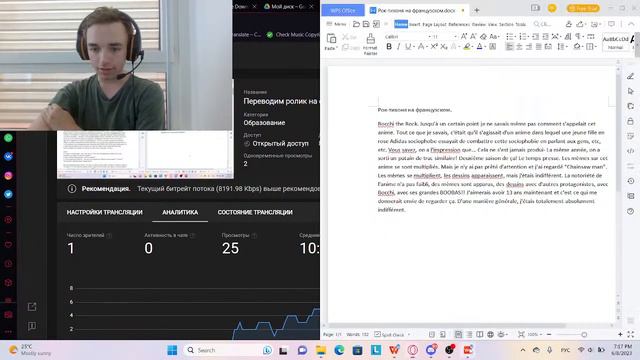
Task: Click the Paste clipboard icon
Action: click(331, 39)
